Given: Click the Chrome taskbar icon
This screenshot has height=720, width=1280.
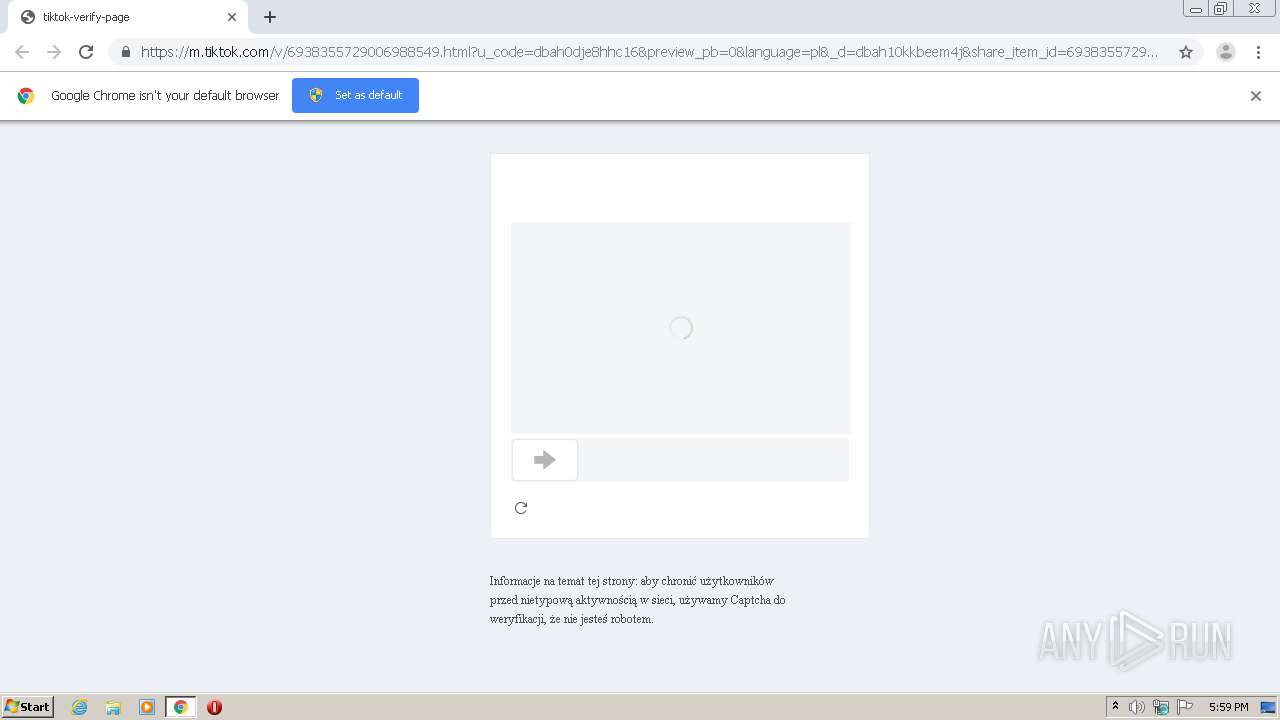Looking at the screenshot, I should 180,707.
